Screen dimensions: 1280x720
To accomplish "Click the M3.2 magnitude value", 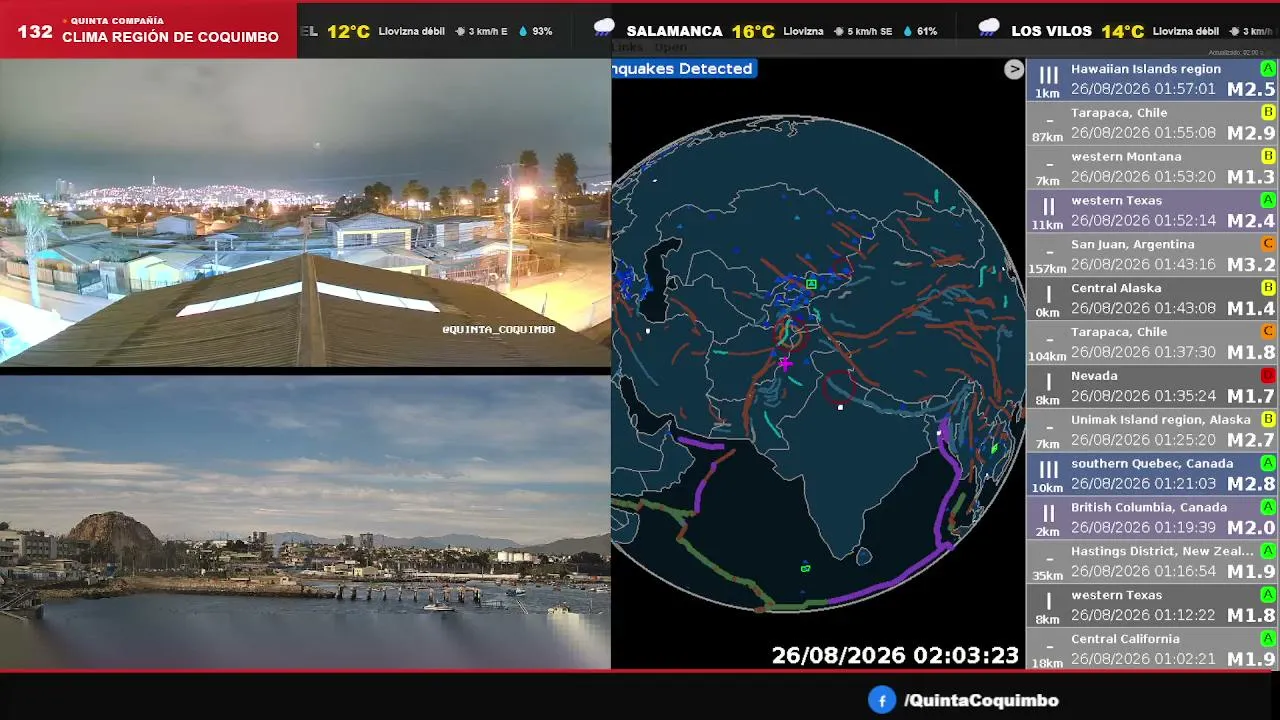I will pyautogui.click(x=1251, y=265).
